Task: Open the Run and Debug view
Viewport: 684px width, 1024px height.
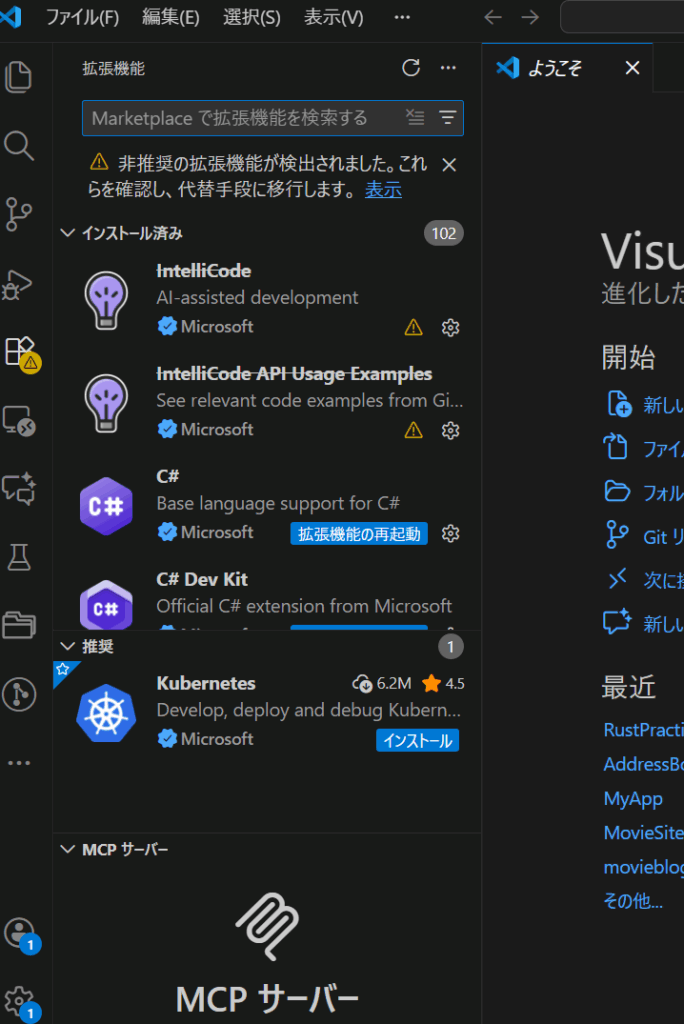Action: 19,283
